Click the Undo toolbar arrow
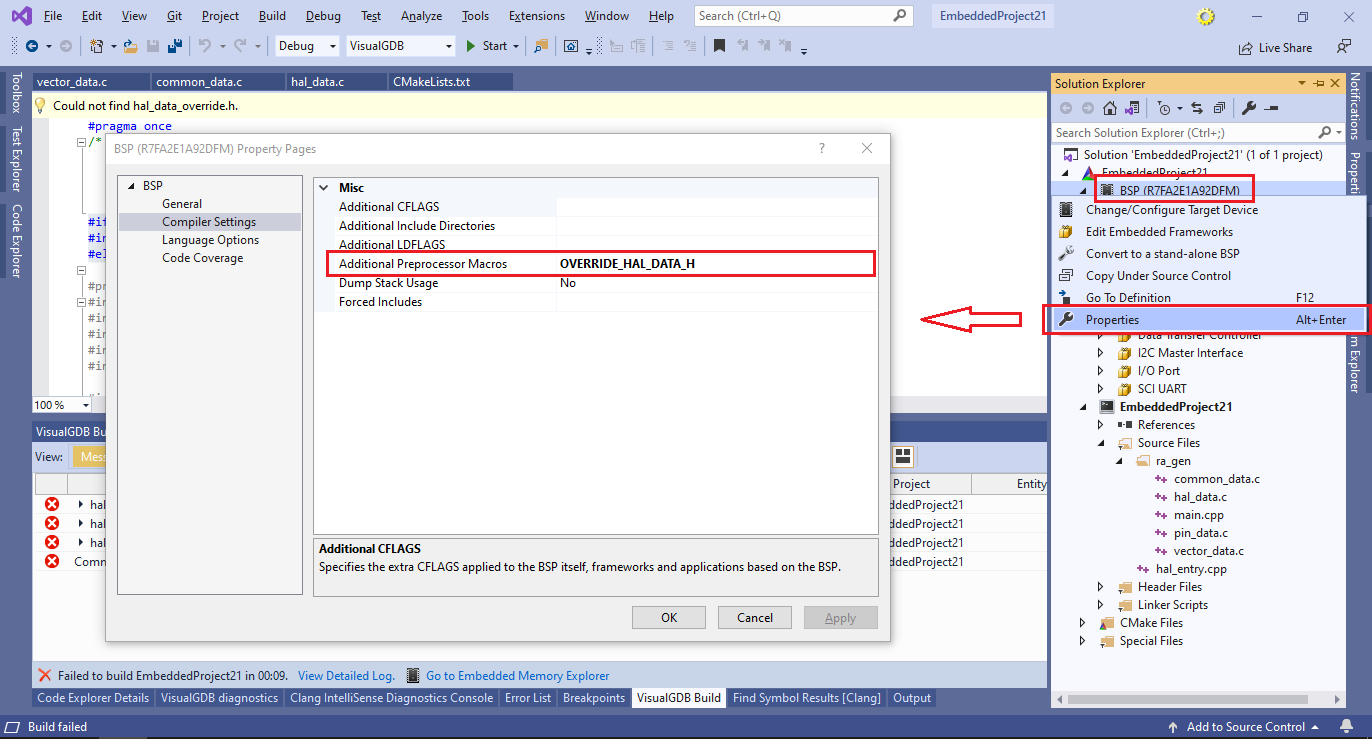 [x=204, y=46]
